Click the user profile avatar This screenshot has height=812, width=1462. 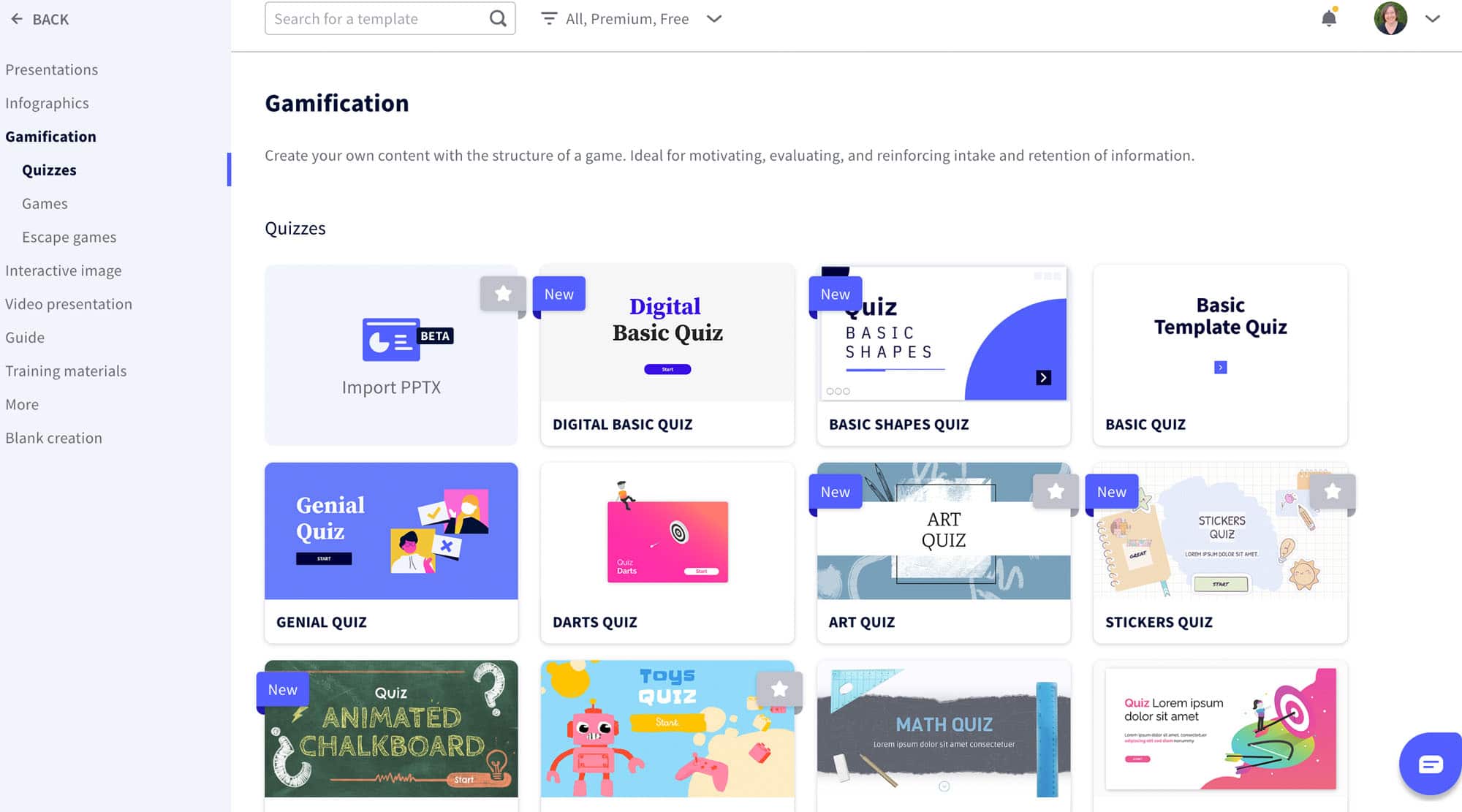point(1390,18)
